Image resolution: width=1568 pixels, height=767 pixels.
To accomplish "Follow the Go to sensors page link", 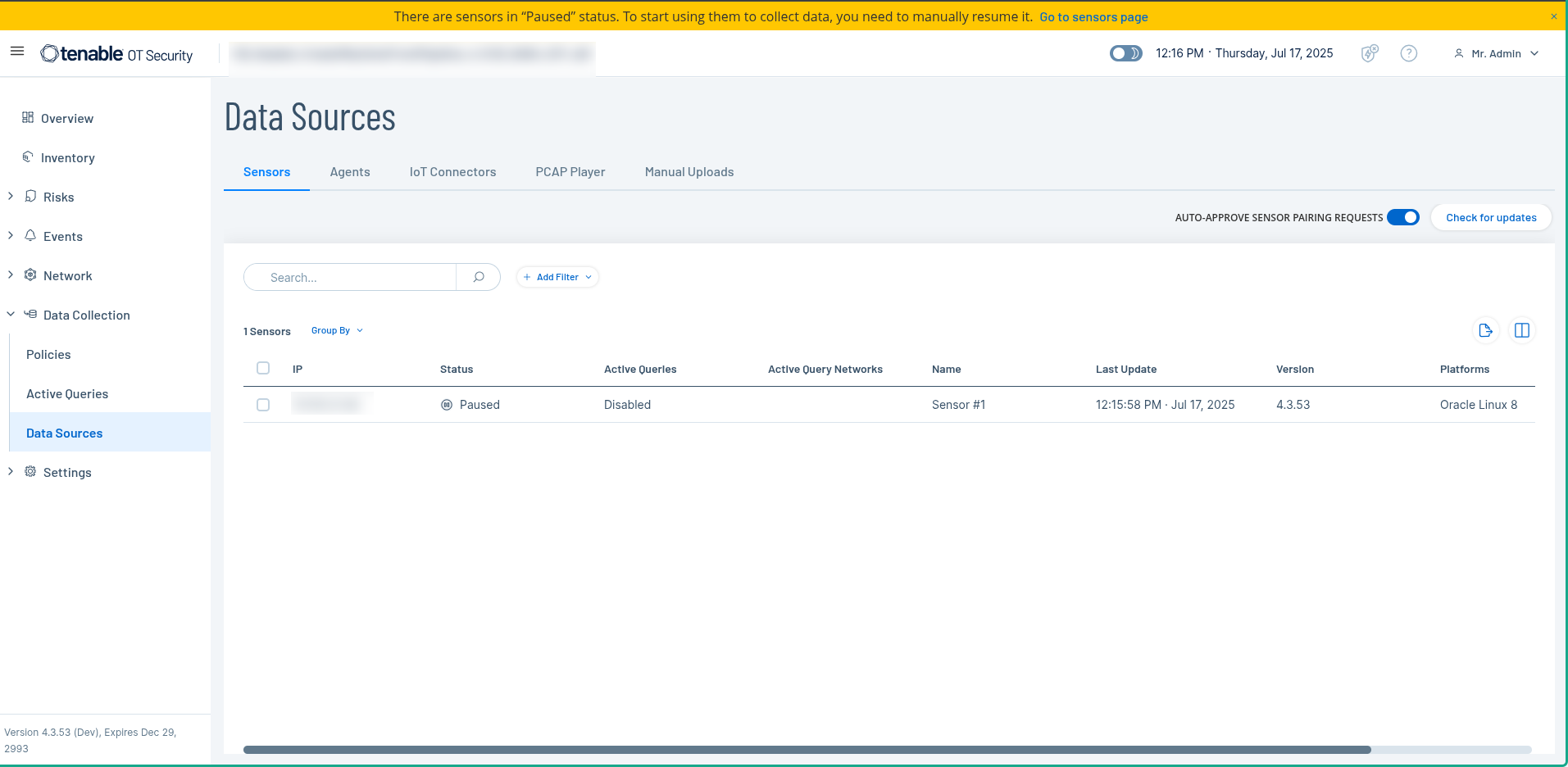I will pos(1093,17).
